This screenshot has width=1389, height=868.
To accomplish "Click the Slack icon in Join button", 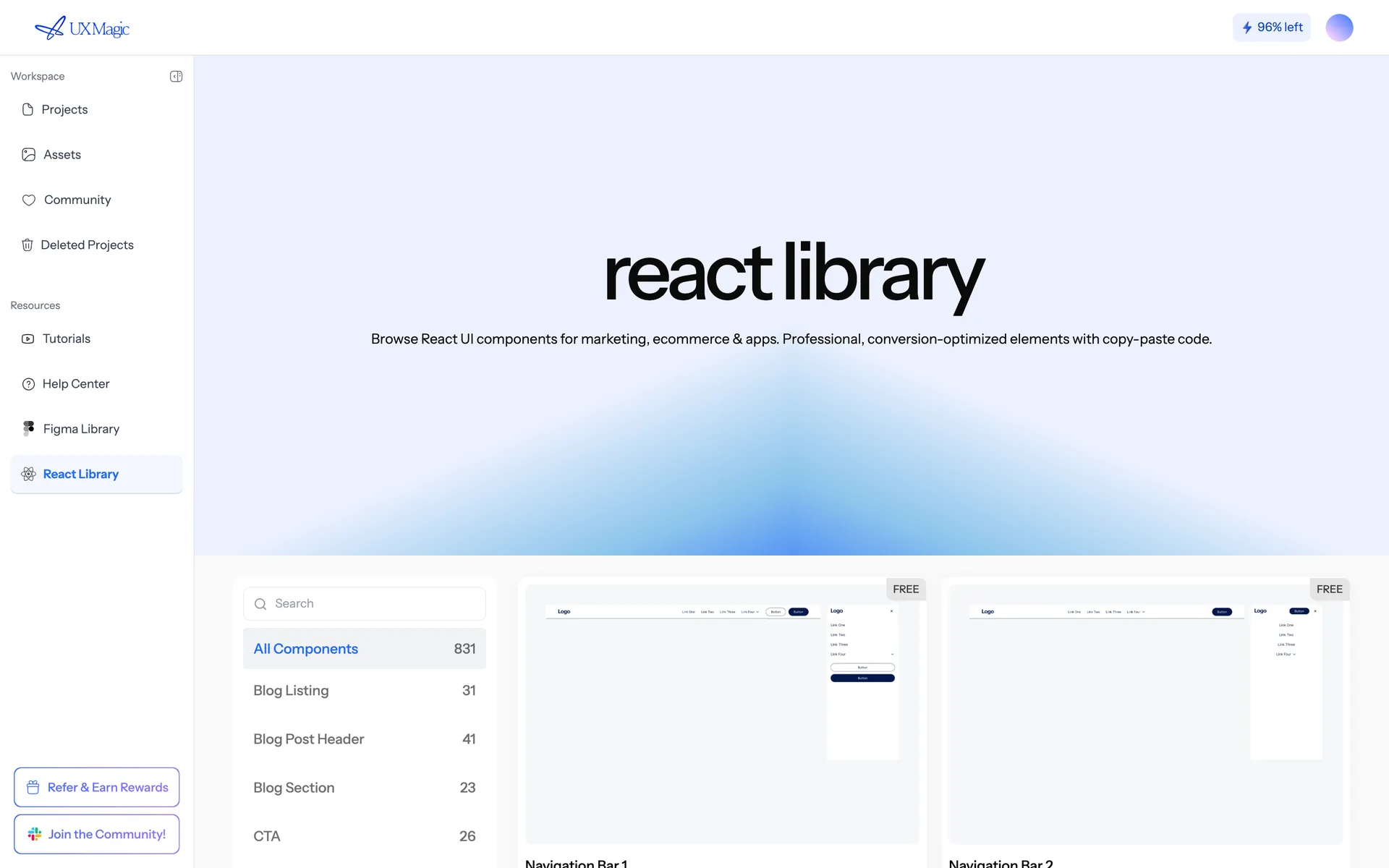I will pos(34,834).
